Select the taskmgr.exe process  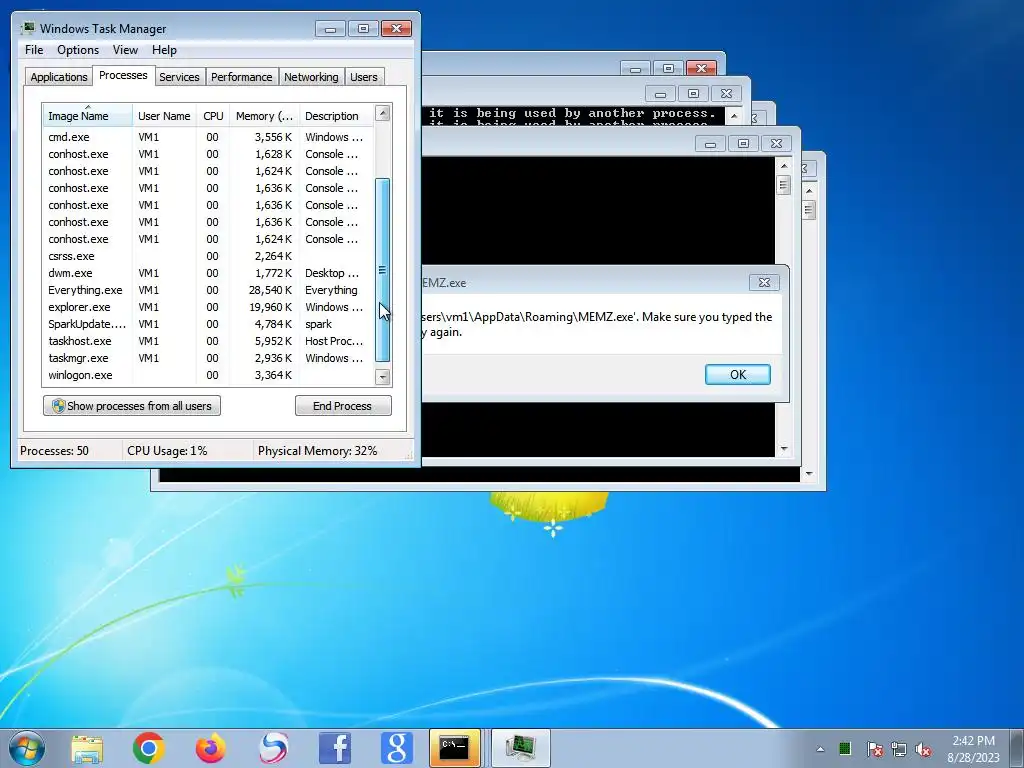click(x=208, y=358)
